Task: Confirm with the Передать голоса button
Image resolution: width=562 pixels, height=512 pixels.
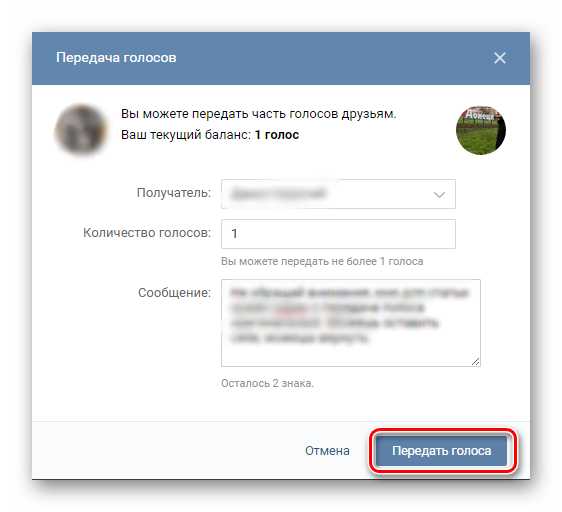Action: point(442,451)
